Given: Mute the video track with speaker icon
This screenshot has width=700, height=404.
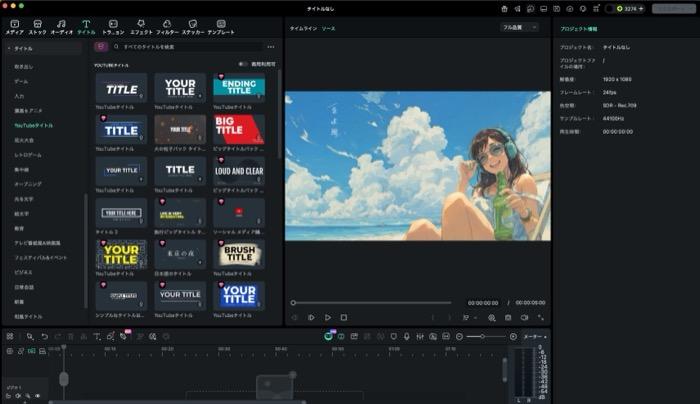Looking at the screenshot, I should [x=18, y=396].
